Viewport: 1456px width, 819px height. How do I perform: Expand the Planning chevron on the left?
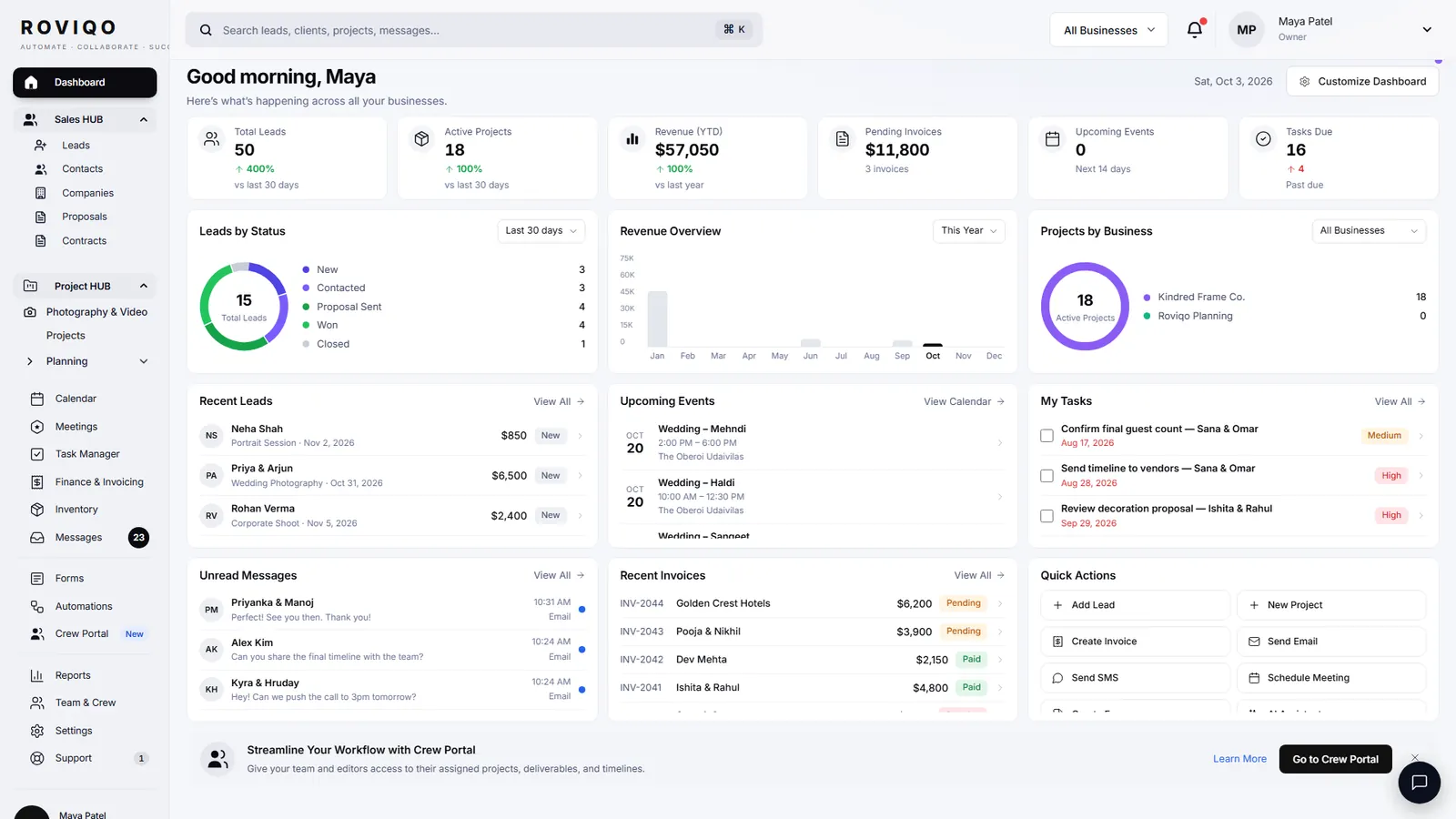coord(30,362)
